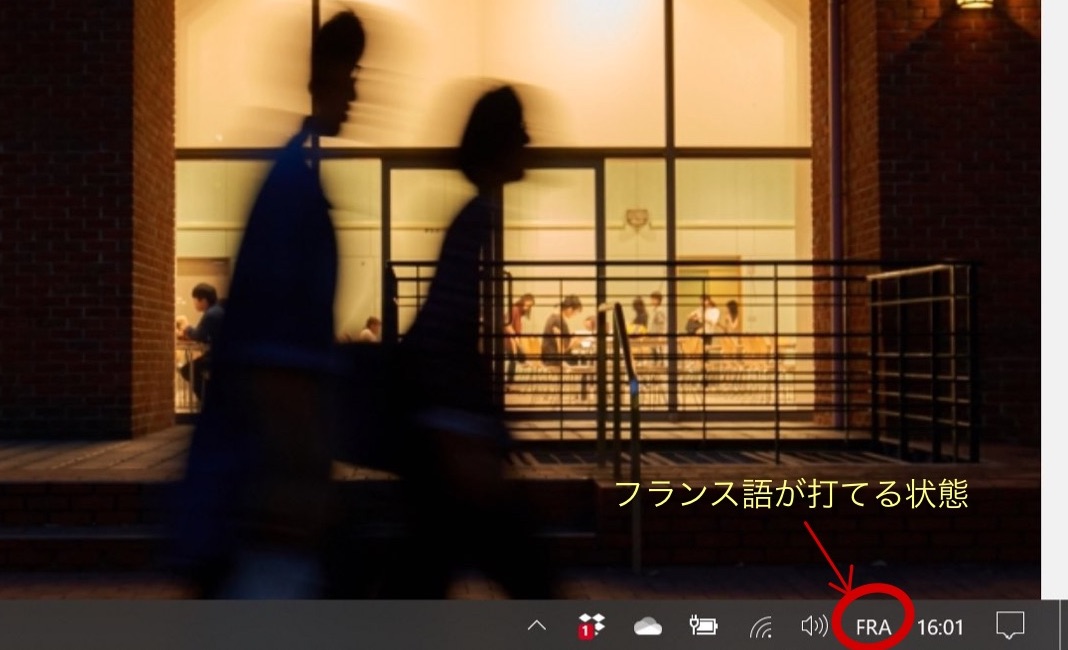1068x650 pixels.
Task: Open the Action Center notifications icon
Action: [1010, 625]
